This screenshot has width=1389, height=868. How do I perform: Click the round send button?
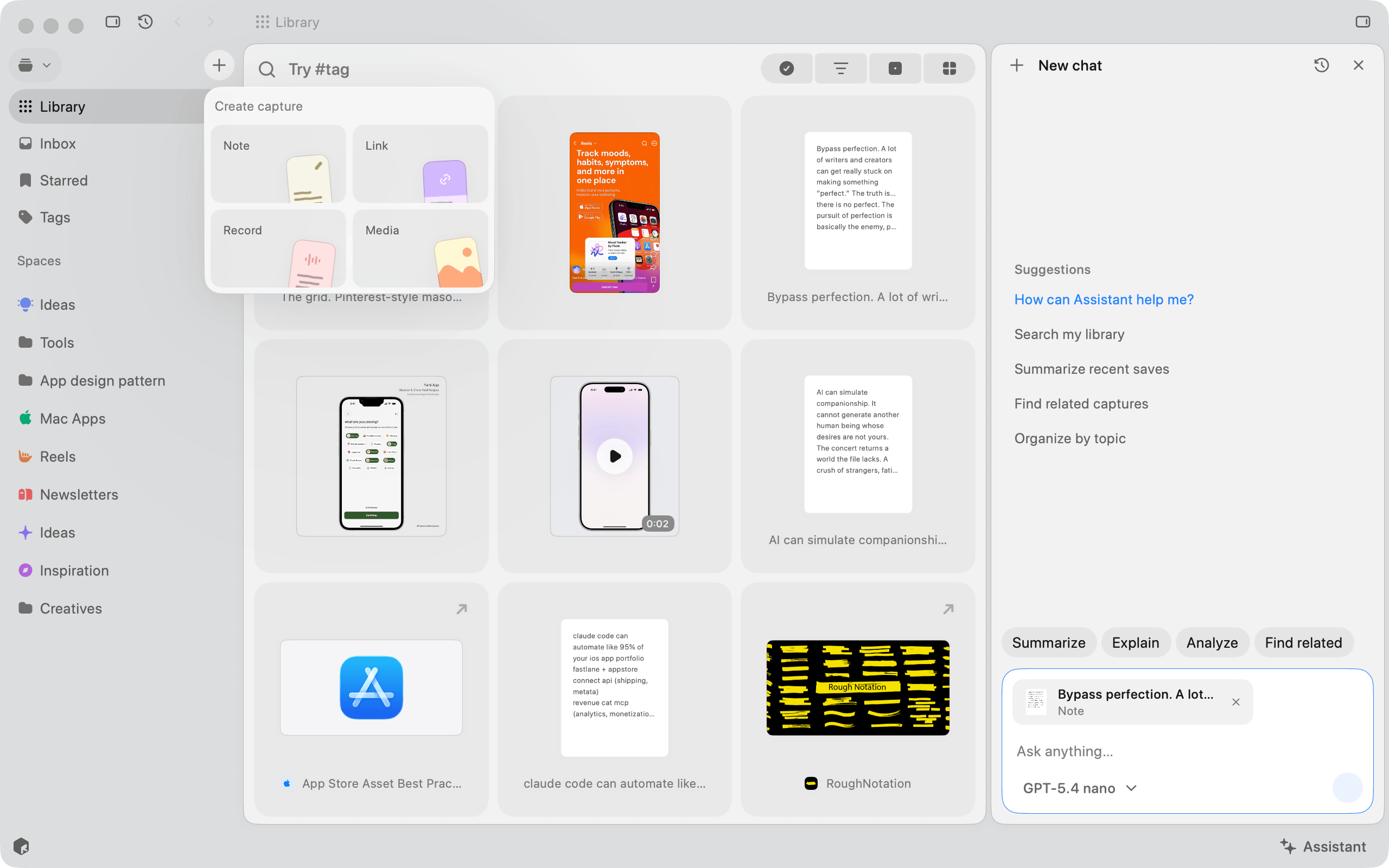tap(1347, 788)
